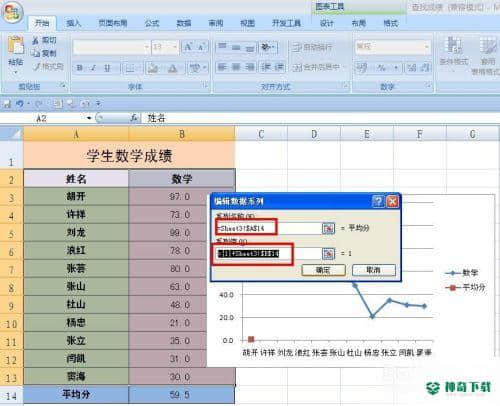Click the 确定 button in dialog
The width and height of the screenshot is (500, 406).
click(323, 270)
